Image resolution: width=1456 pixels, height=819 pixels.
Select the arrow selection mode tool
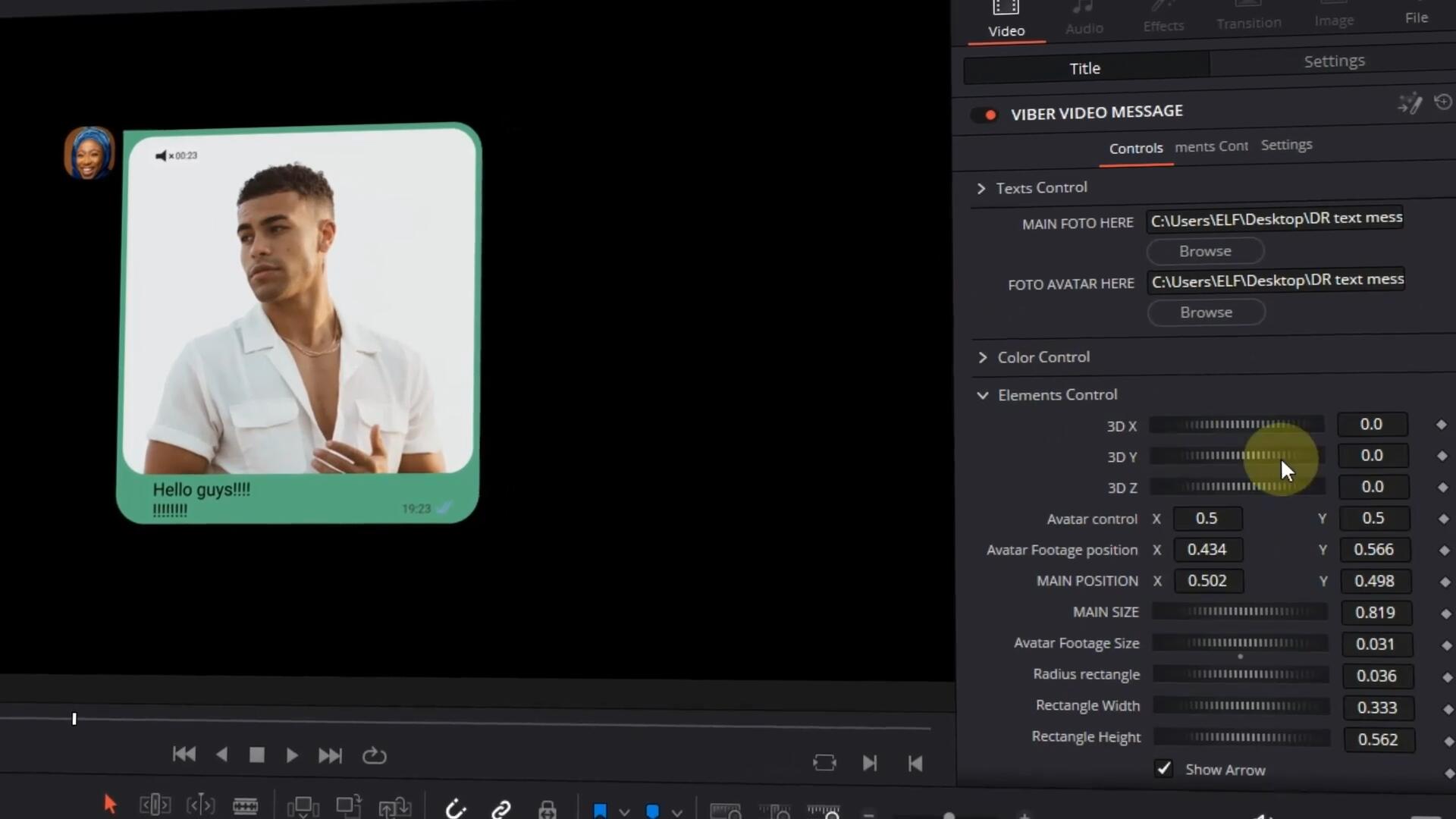pos(110,804)
